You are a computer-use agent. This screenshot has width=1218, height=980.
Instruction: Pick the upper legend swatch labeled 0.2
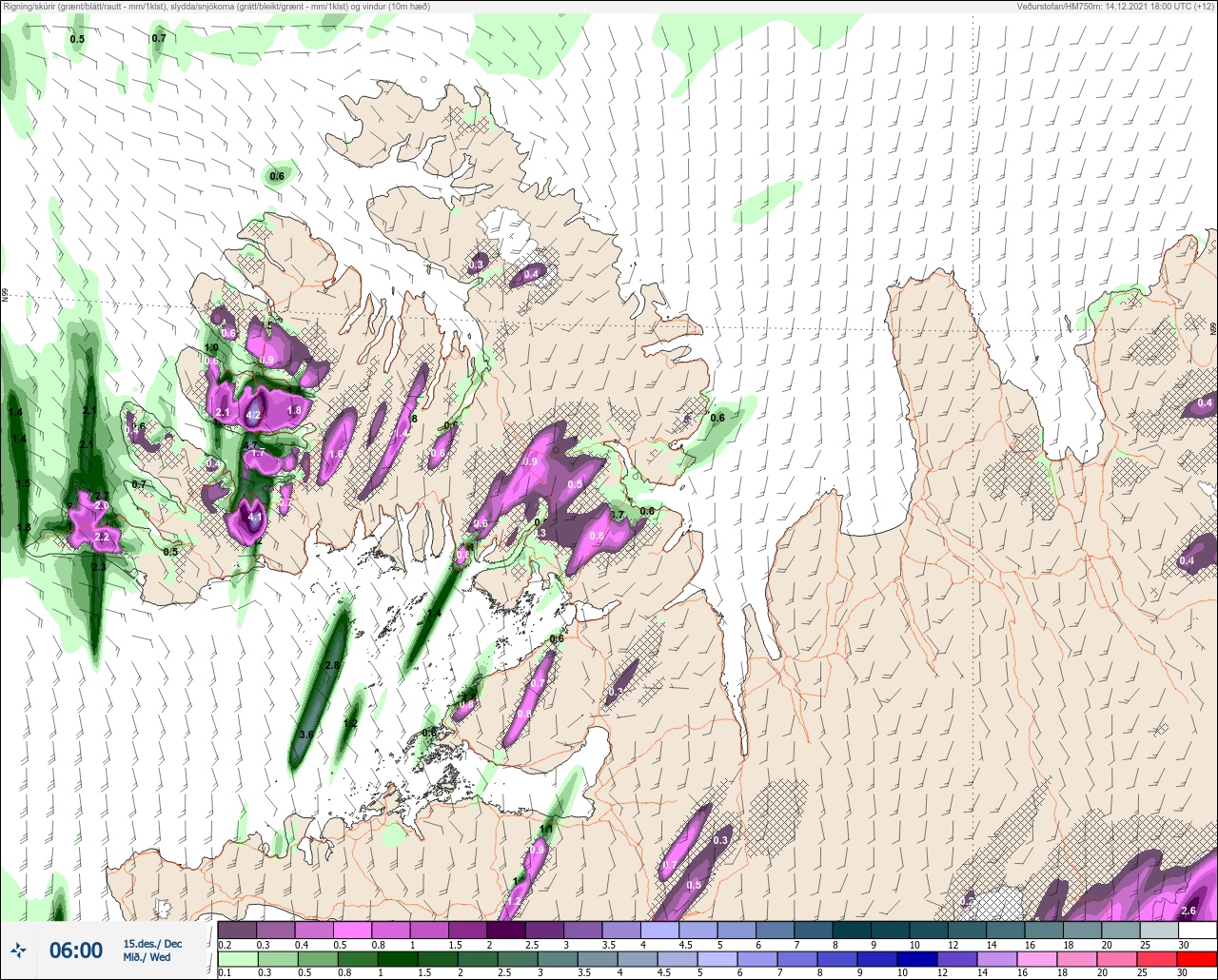tap(237, 930)
